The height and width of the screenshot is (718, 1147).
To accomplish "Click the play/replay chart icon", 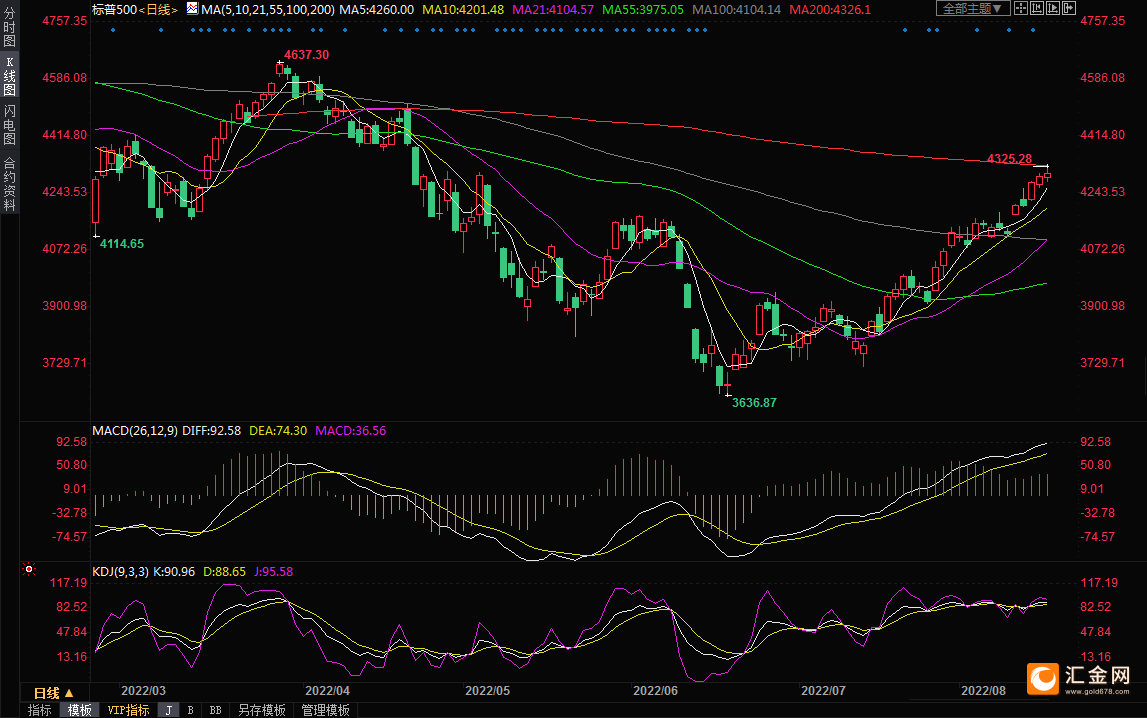I will 1053,8.
